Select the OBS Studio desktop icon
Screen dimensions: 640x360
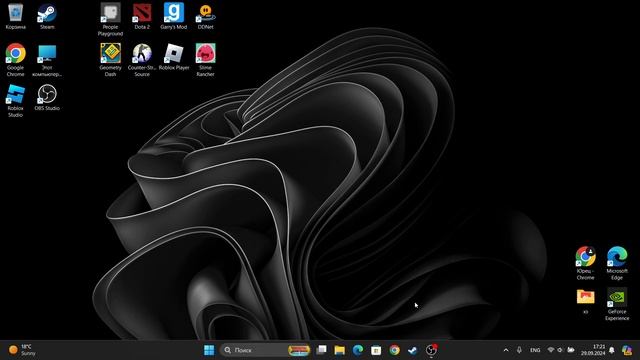[47, 98]
